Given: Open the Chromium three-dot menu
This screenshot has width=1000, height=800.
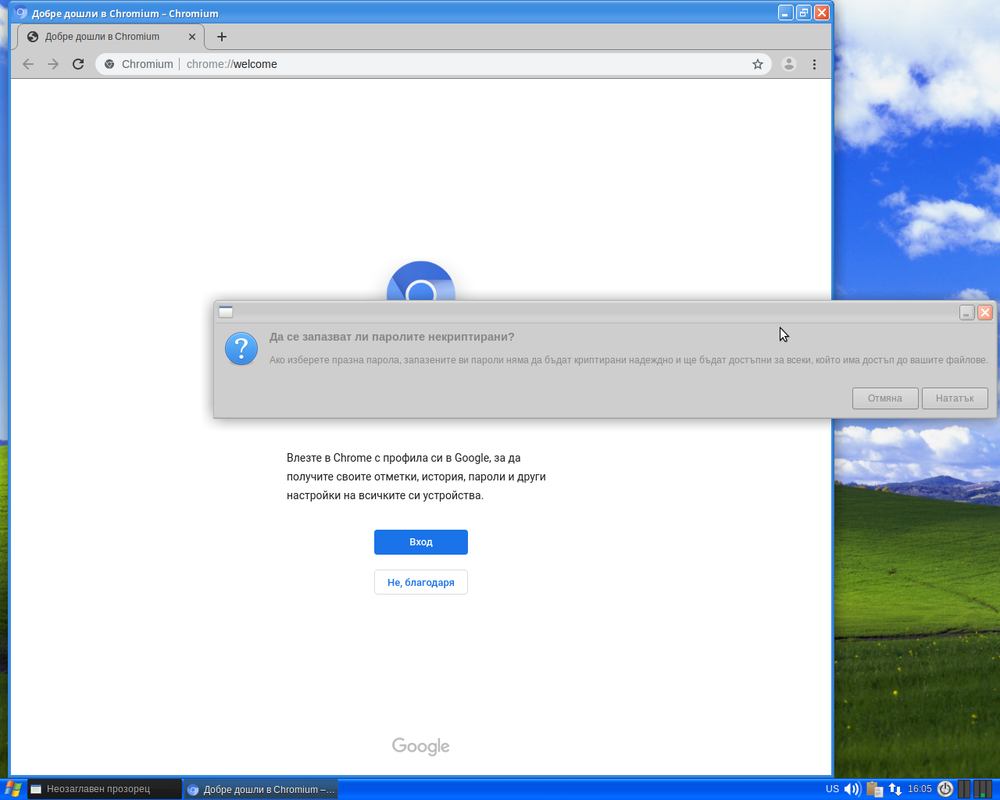Looking at the screenshot, I should (x=814, y=64).
